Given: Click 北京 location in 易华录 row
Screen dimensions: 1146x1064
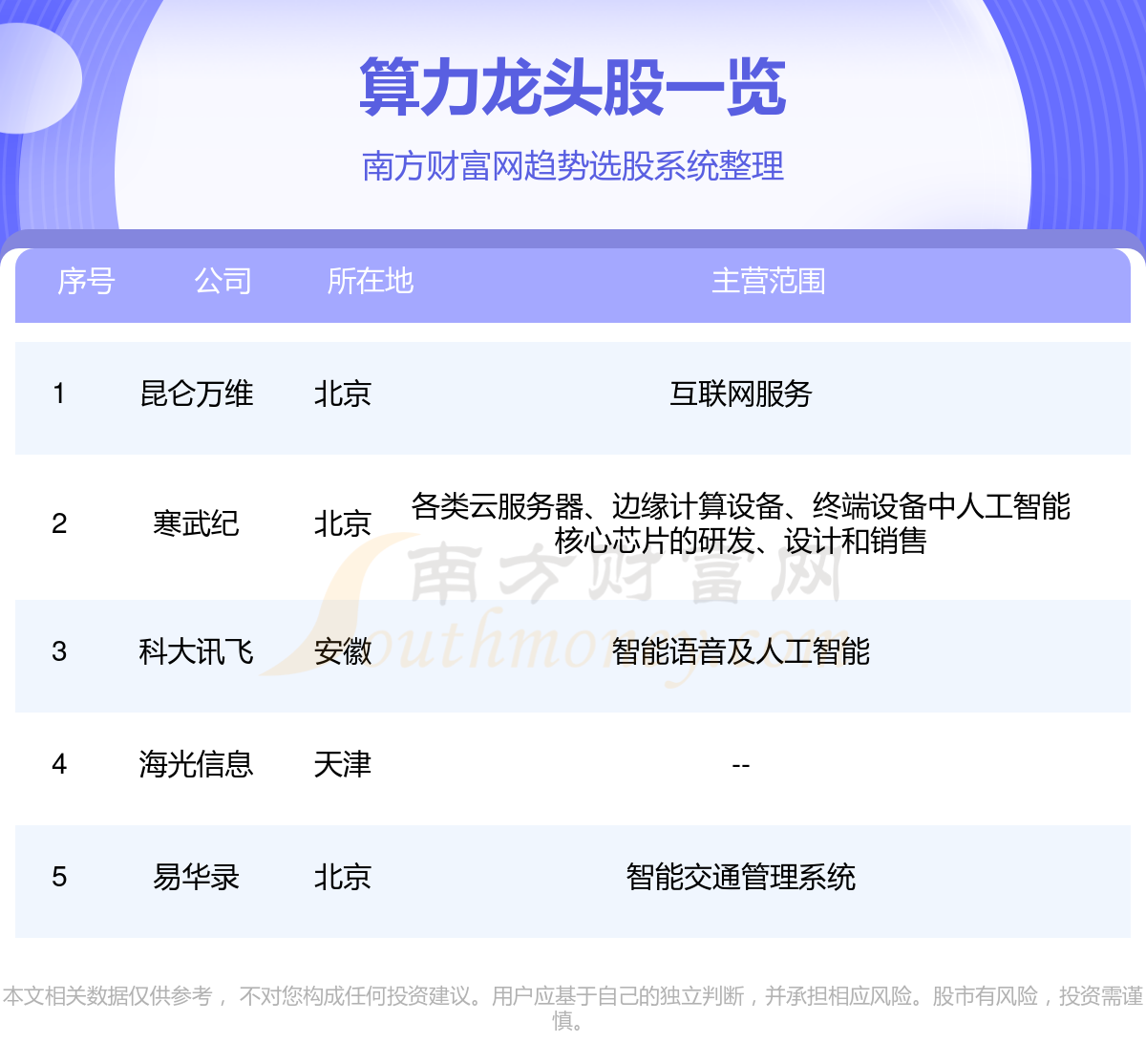Looking at the screenshot, I should [343, 877].
